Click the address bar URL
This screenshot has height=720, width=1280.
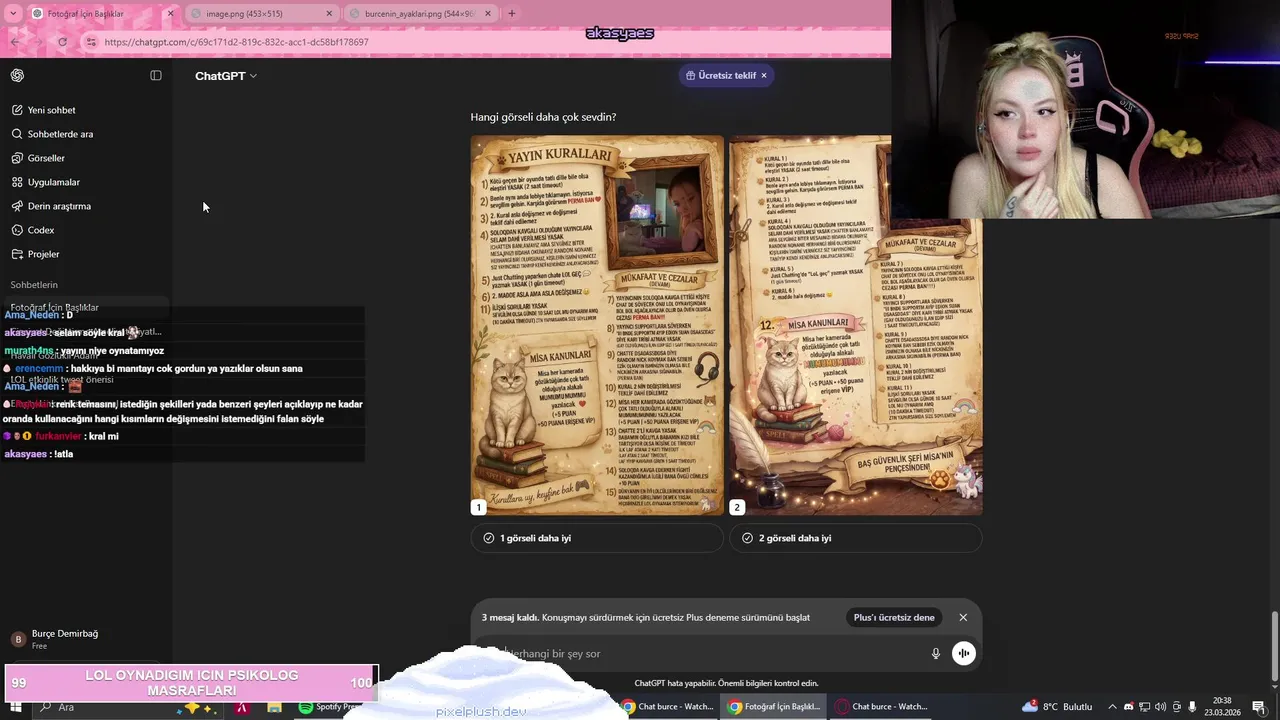tap(236, 42)
